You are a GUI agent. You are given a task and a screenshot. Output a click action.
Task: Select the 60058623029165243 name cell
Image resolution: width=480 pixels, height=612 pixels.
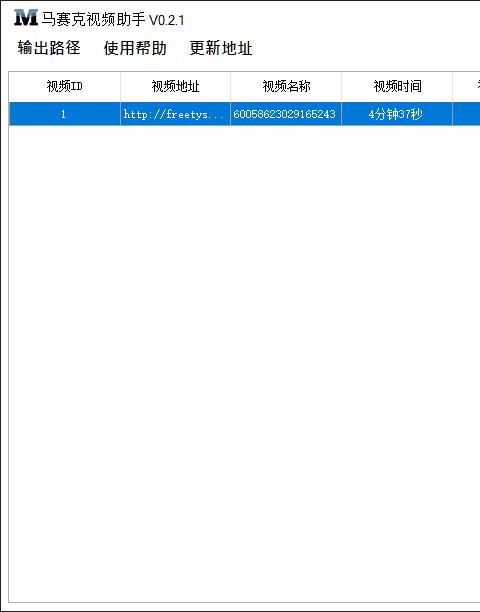click(286, 114)
